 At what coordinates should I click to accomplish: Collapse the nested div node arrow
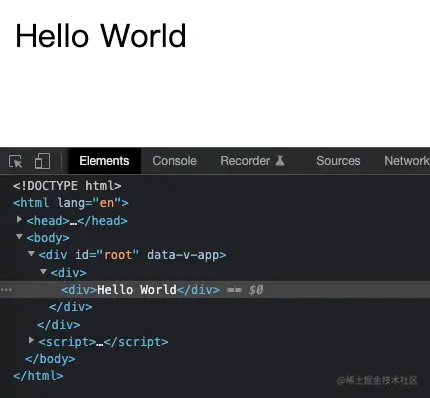click(43, 272)
